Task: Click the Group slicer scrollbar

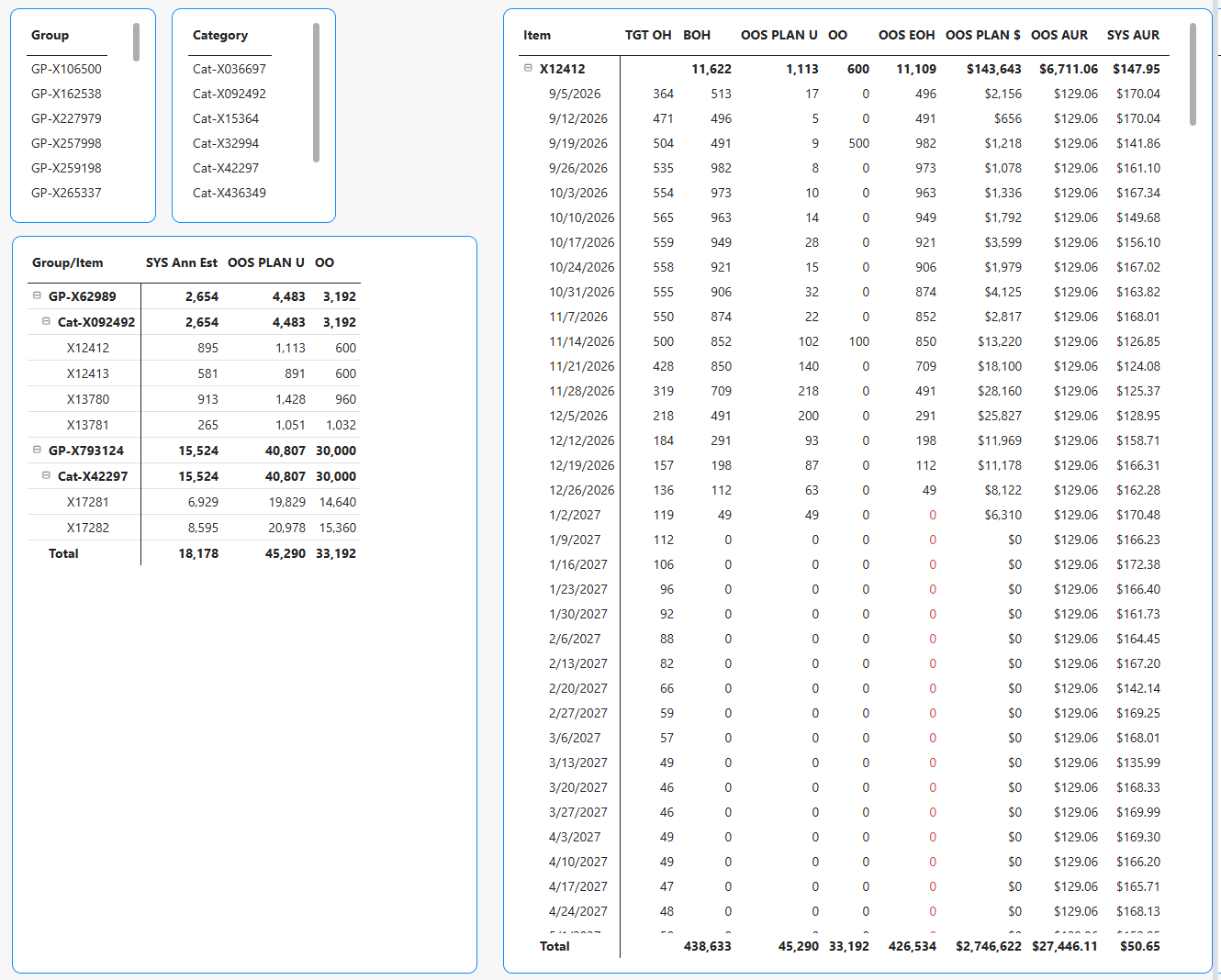Action: tap(136, 42)
